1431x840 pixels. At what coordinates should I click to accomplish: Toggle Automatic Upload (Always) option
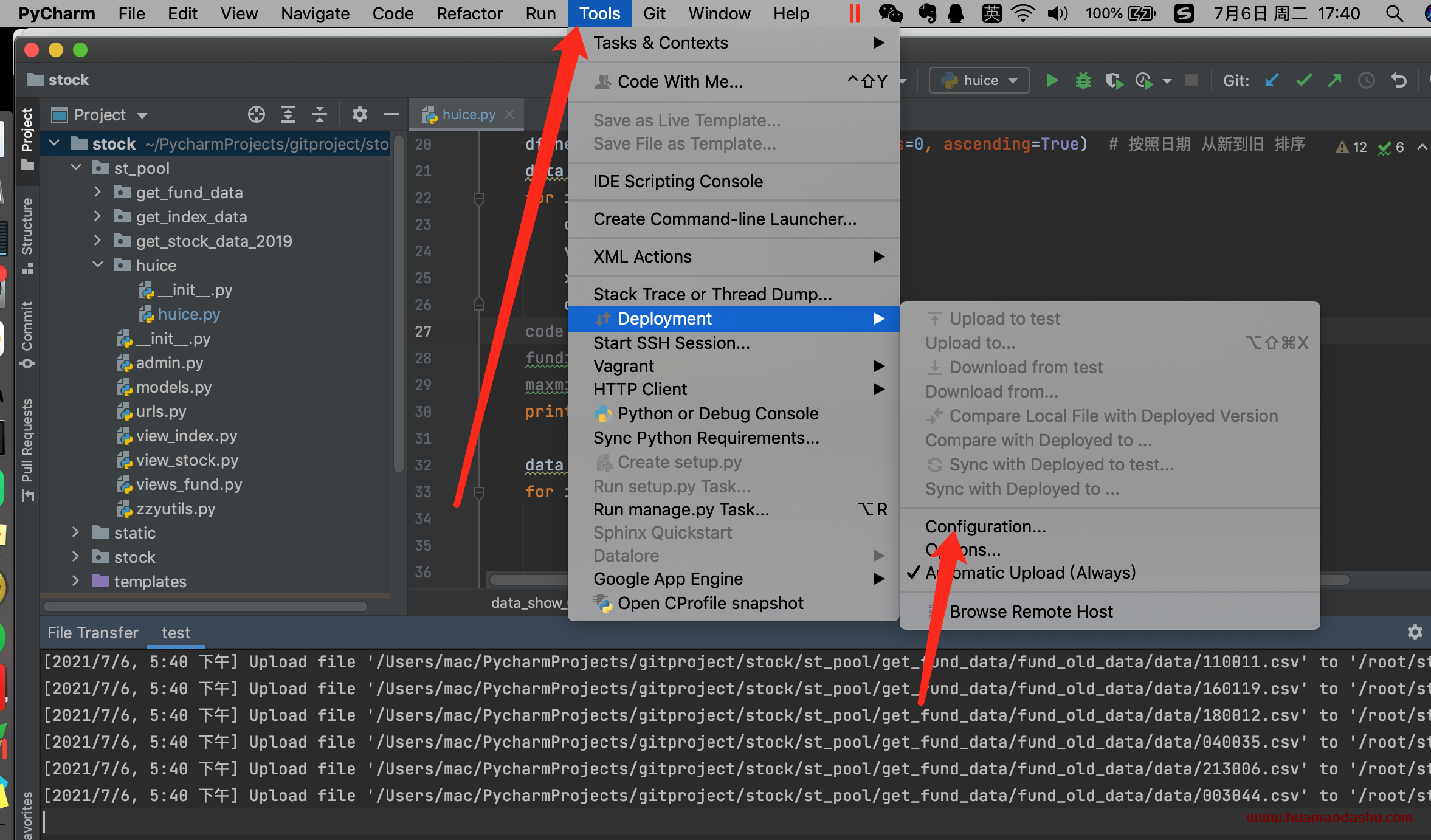click(1030, 573)
